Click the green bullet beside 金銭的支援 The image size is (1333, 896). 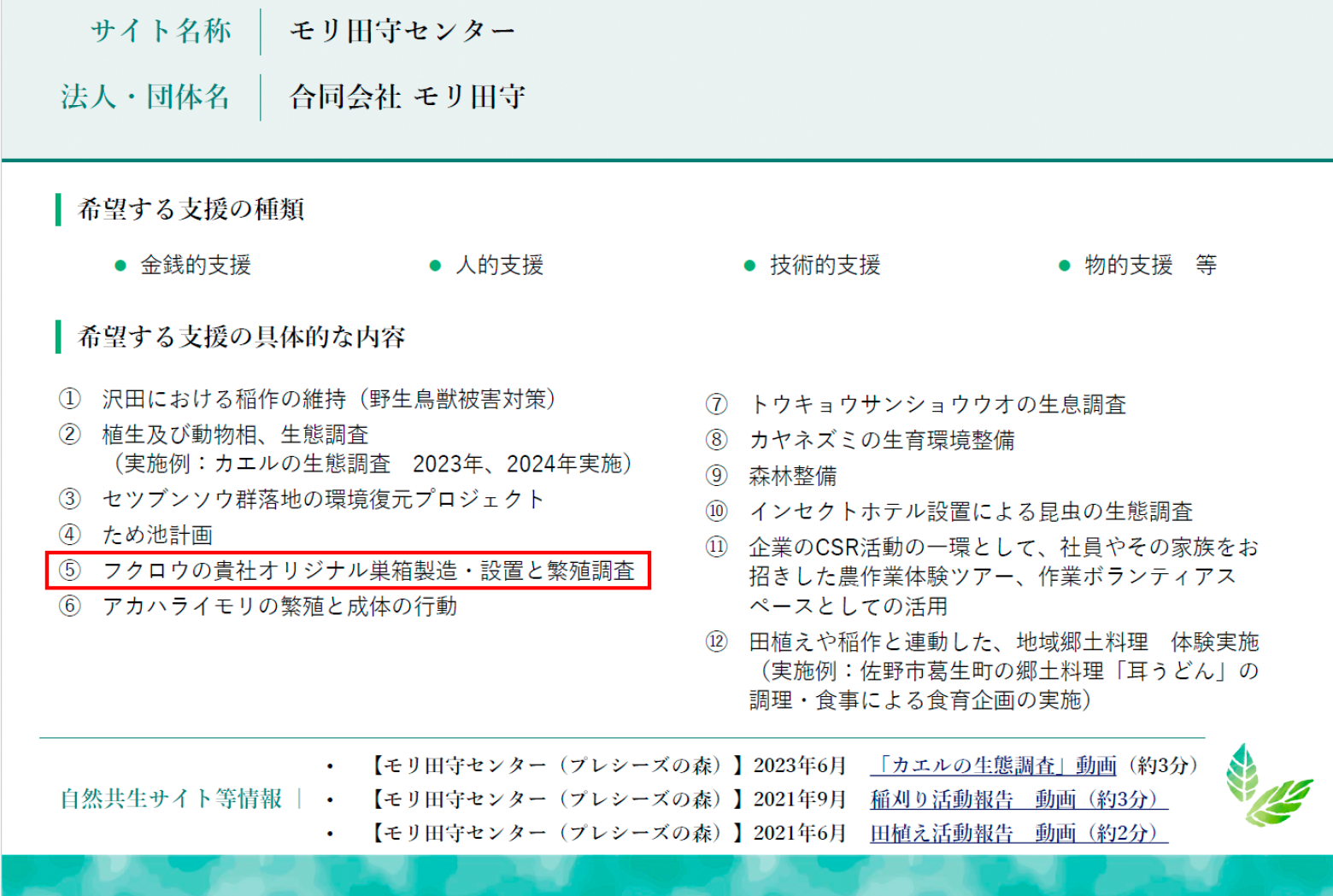tap(120, 266)
